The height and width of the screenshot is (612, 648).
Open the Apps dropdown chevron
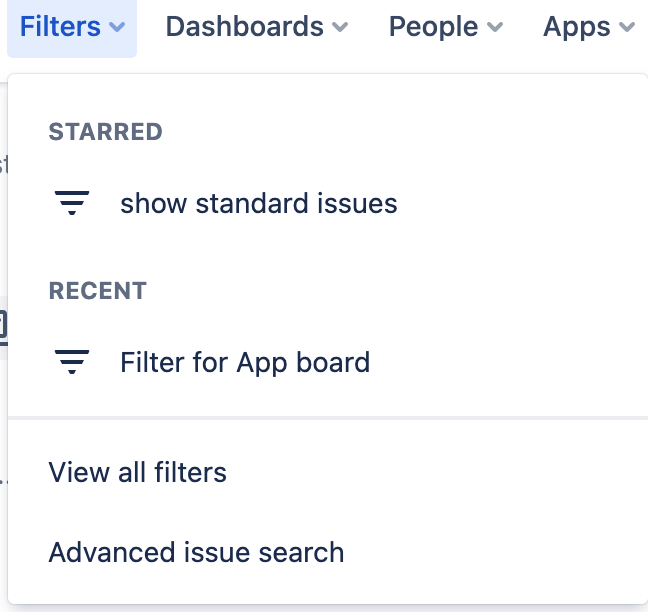pos(627,28)
